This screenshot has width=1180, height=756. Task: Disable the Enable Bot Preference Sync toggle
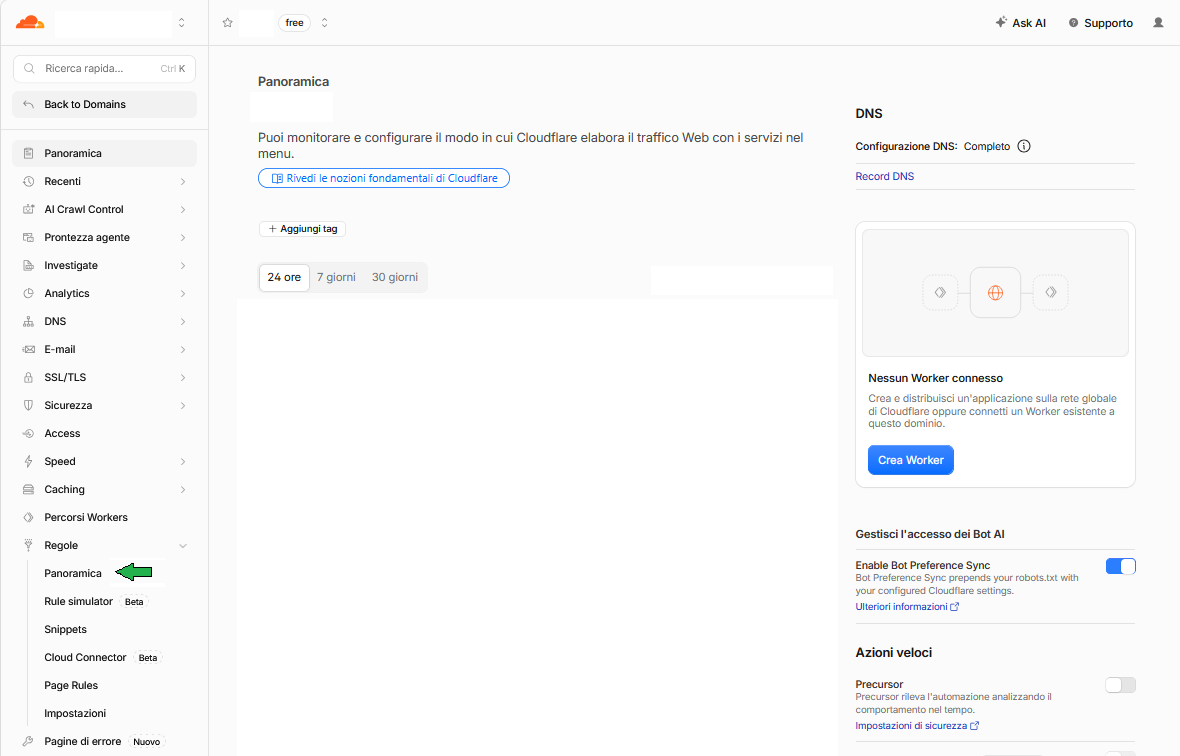(1120, 566)
